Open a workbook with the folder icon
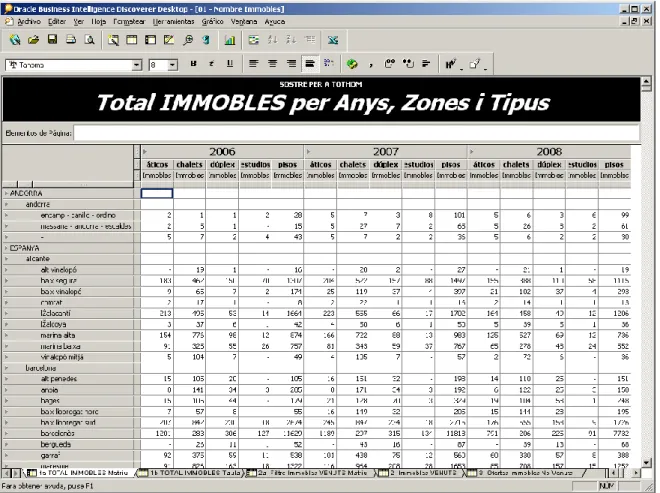Screen dimensions: 660x493 [x=34, y=40]
